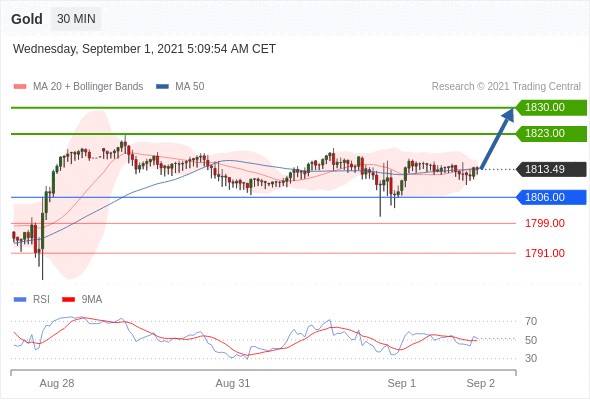The height and width of the screenshot is (400, 590).
Task: Select the 1806.00 blue pivot label
Action: [x=551, y=197]
